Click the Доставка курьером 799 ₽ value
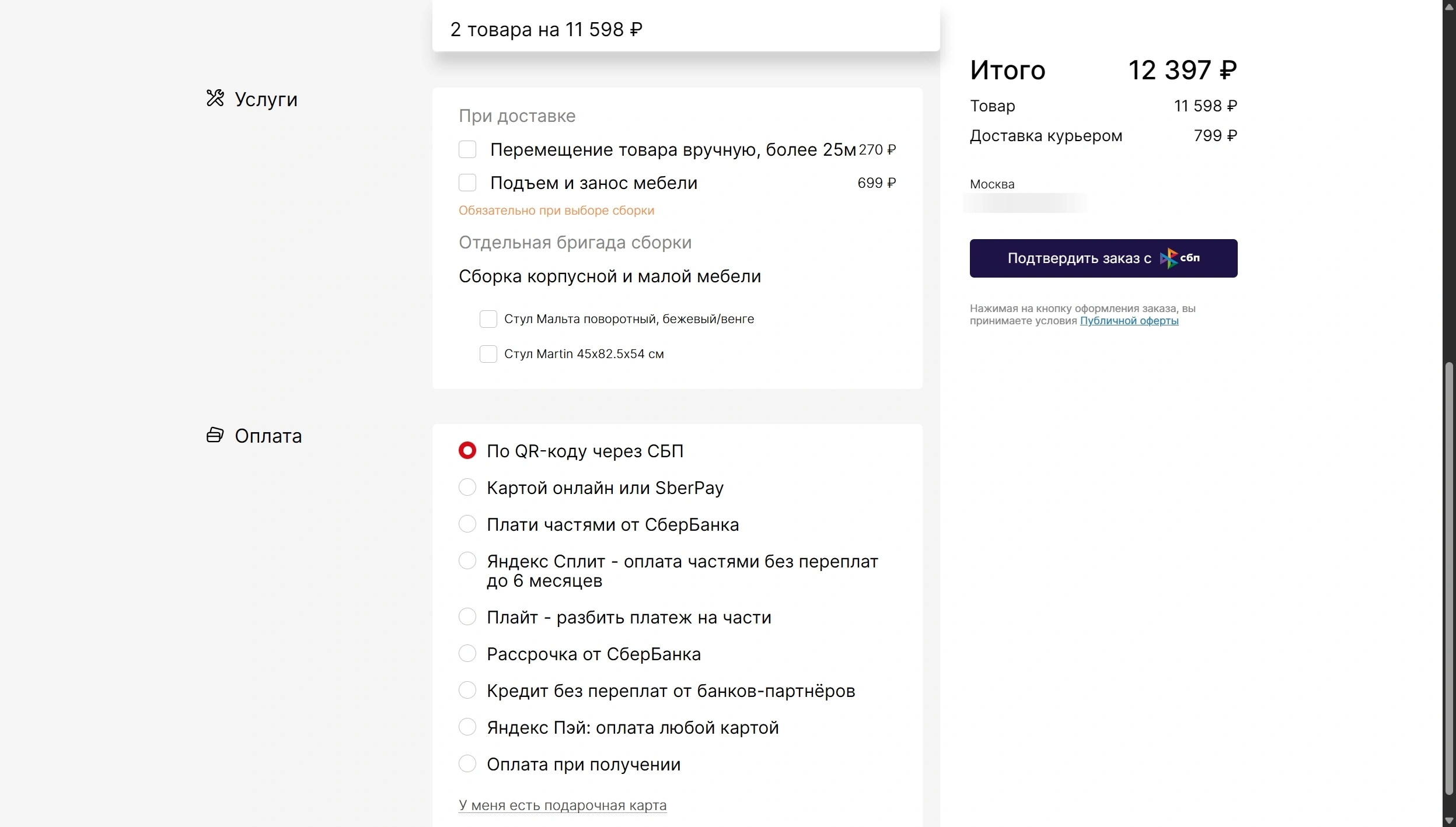 1216,136
